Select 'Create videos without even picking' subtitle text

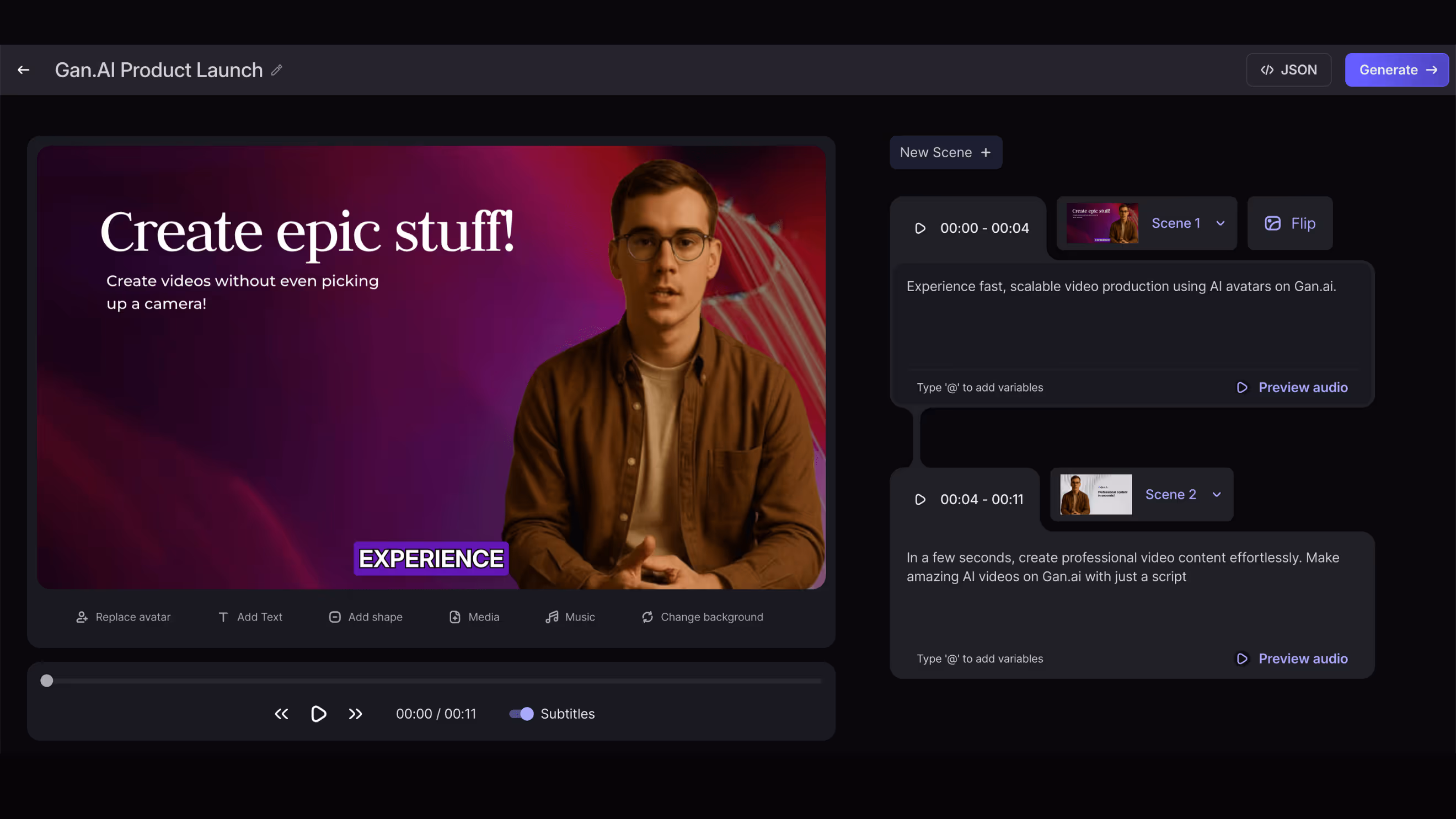pyautogui.click(x=243, y=281)
